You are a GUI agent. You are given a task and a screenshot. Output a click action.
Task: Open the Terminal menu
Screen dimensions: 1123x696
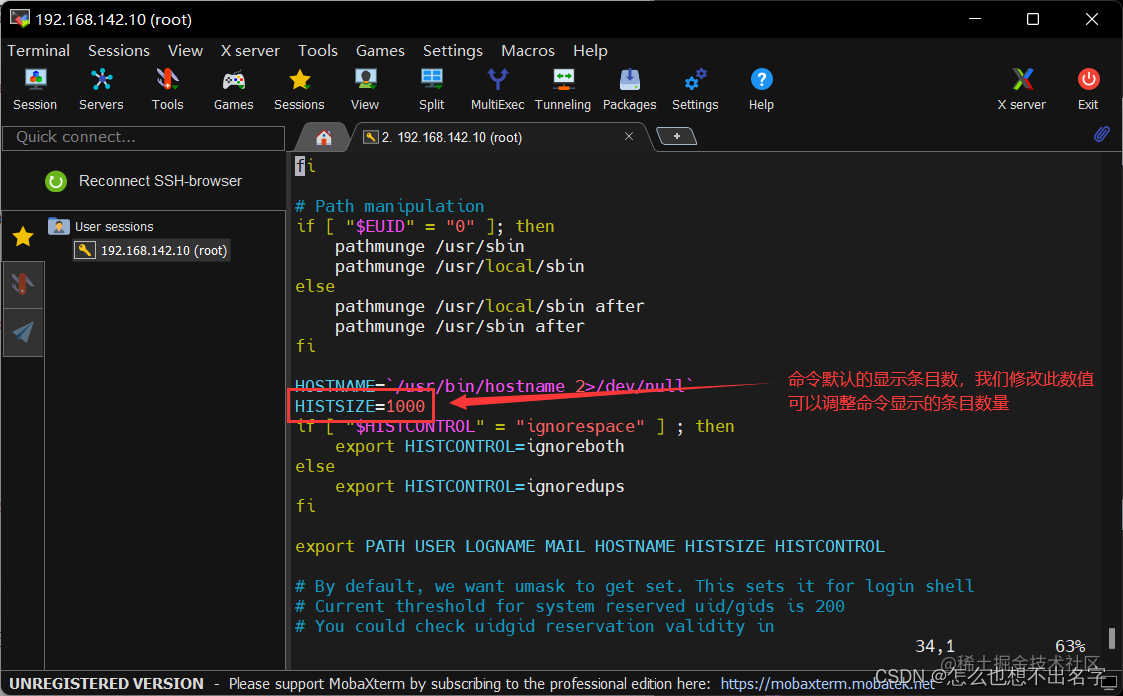(39, 51)
